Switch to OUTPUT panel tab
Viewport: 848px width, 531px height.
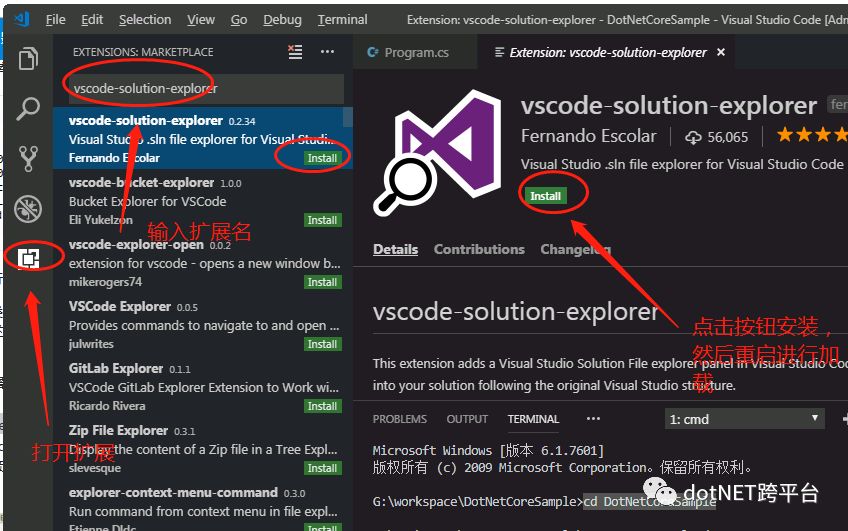click(467, 419)
